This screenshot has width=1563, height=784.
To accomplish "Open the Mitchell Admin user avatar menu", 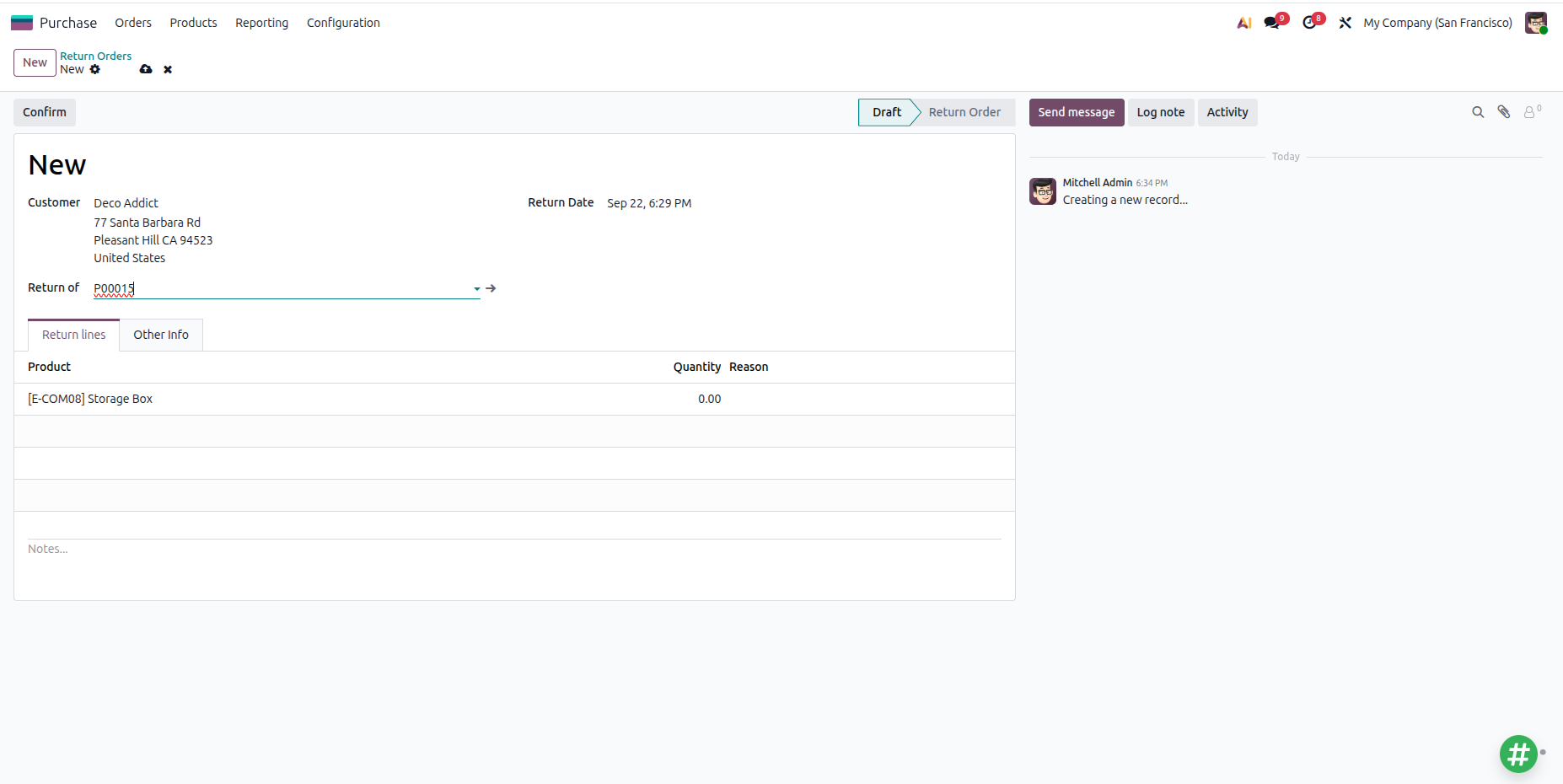I will coord(1536,23).
